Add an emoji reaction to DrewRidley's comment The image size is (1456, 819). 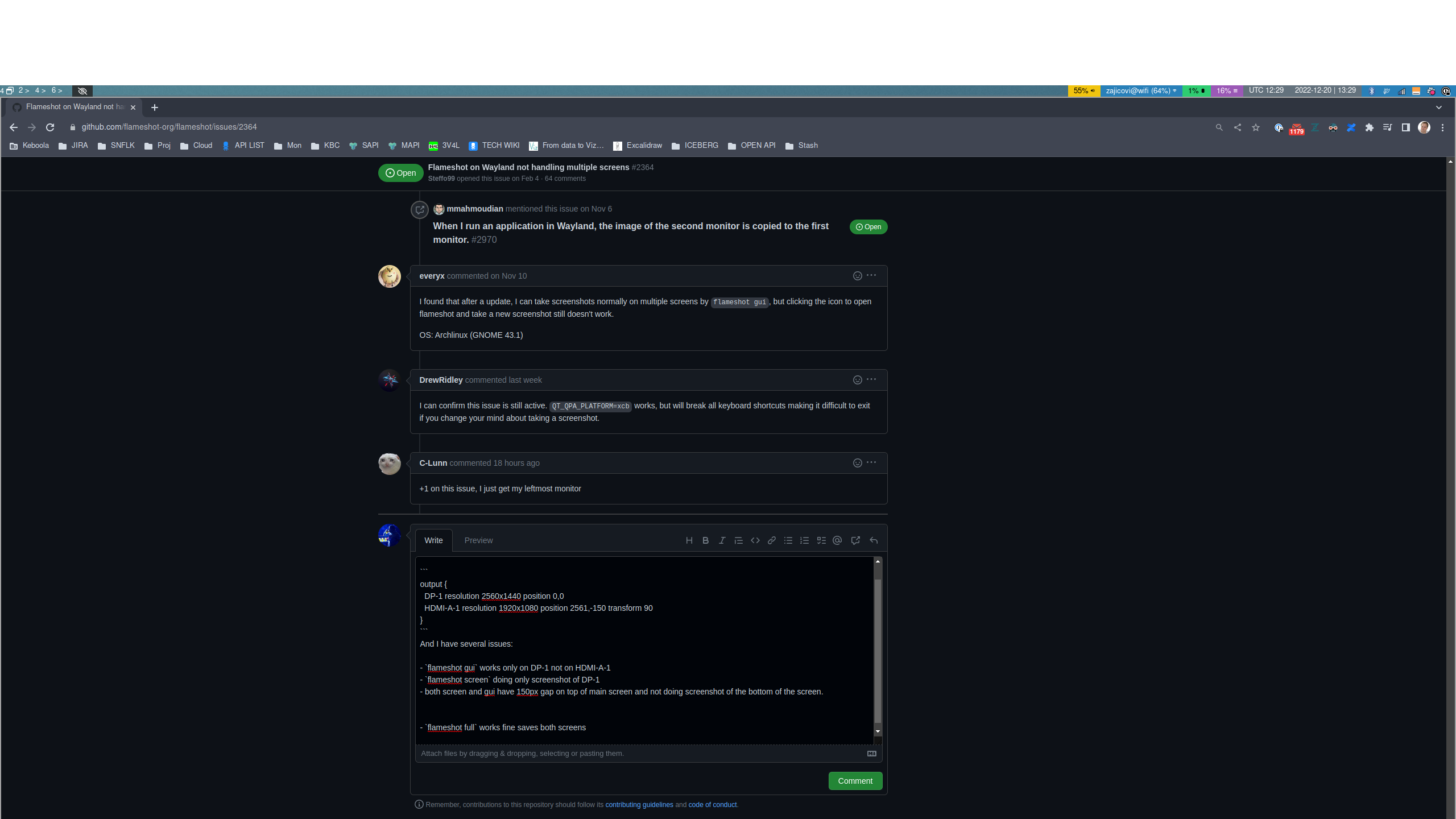pyautogui.click(x=857, y=379)
